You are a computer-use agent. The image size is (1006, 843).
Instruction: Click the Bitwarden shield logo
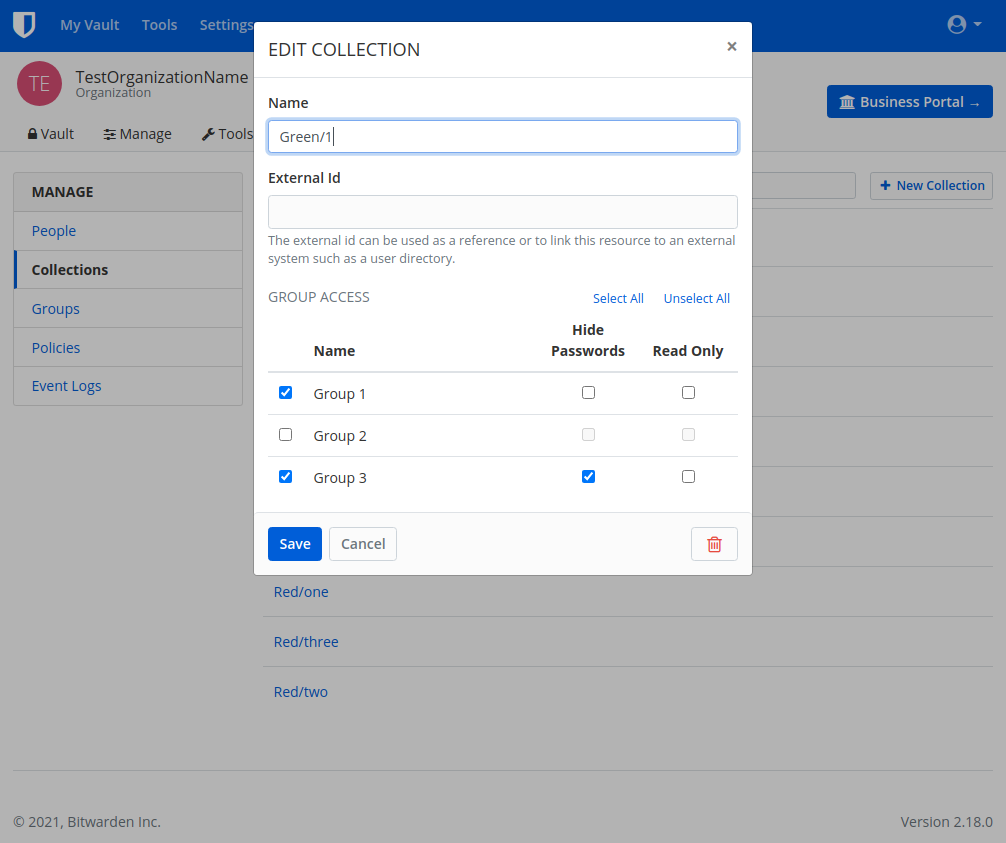(24, 25)
